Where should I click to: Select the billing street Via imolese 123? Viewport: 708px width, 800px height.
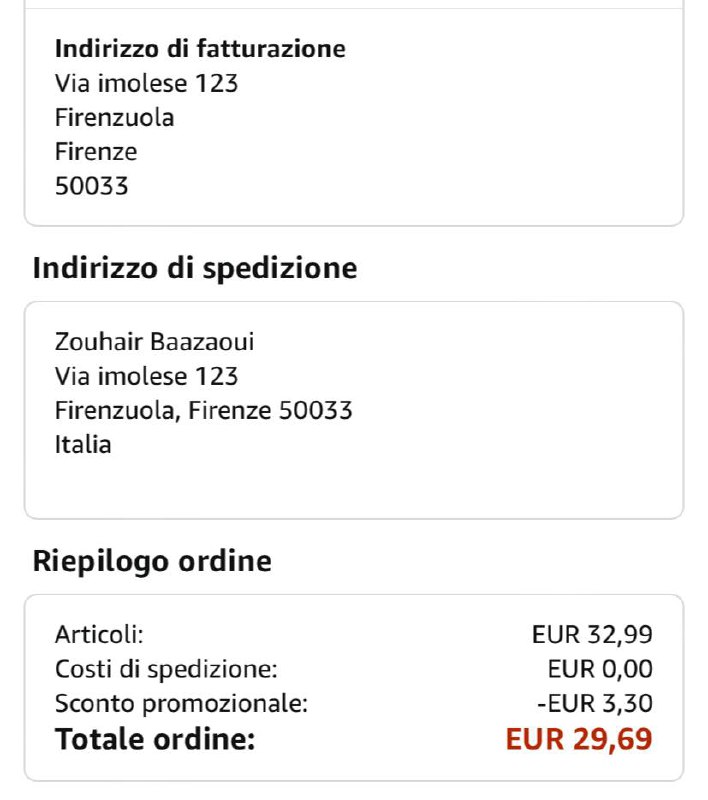pos(146,83)
